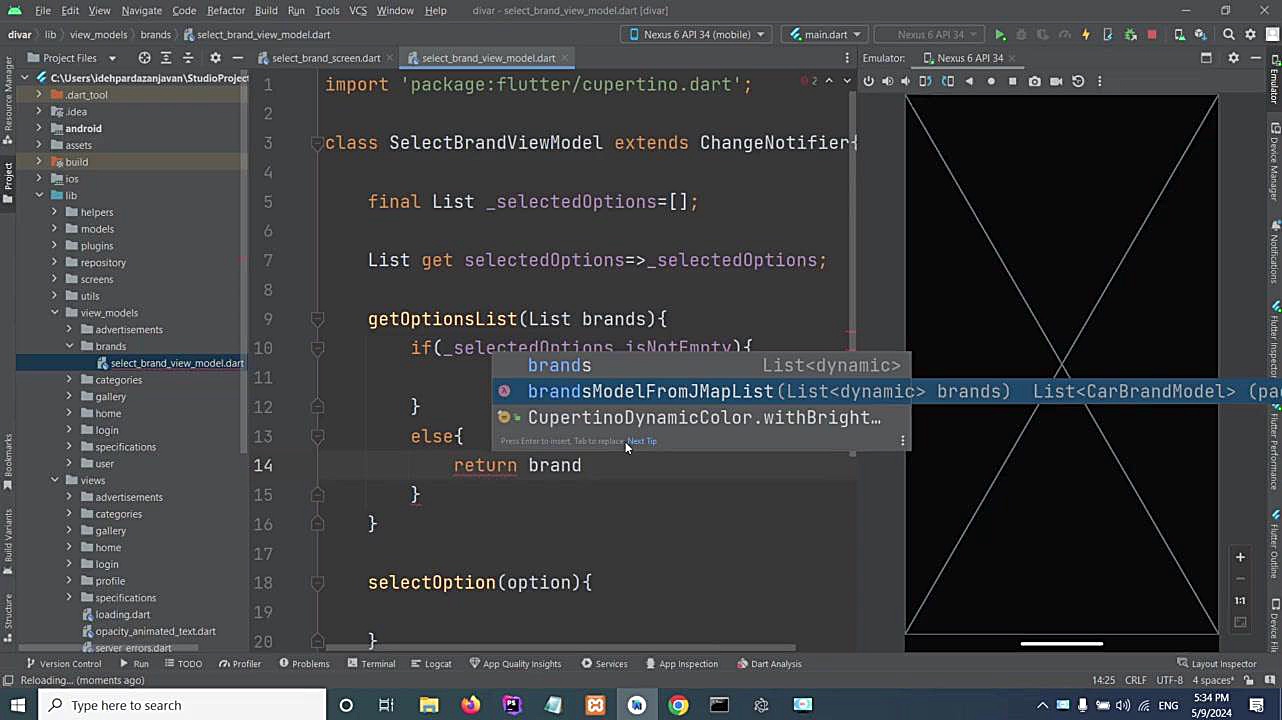This screenshot has height=720, width=1282.
Task: Select Nexus 6 API 34 emulator tab
Action: coord(970,58)
